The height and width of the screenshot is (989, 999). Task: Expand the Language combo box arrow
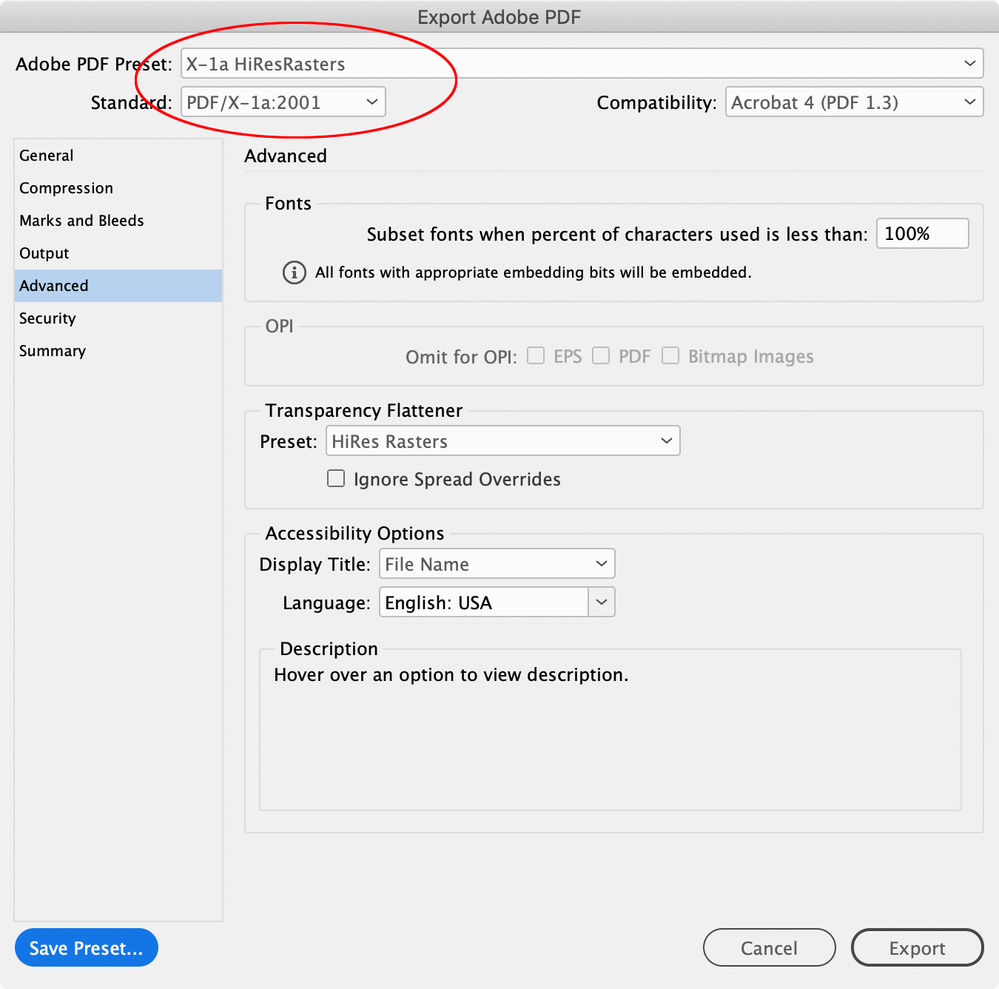601,602
